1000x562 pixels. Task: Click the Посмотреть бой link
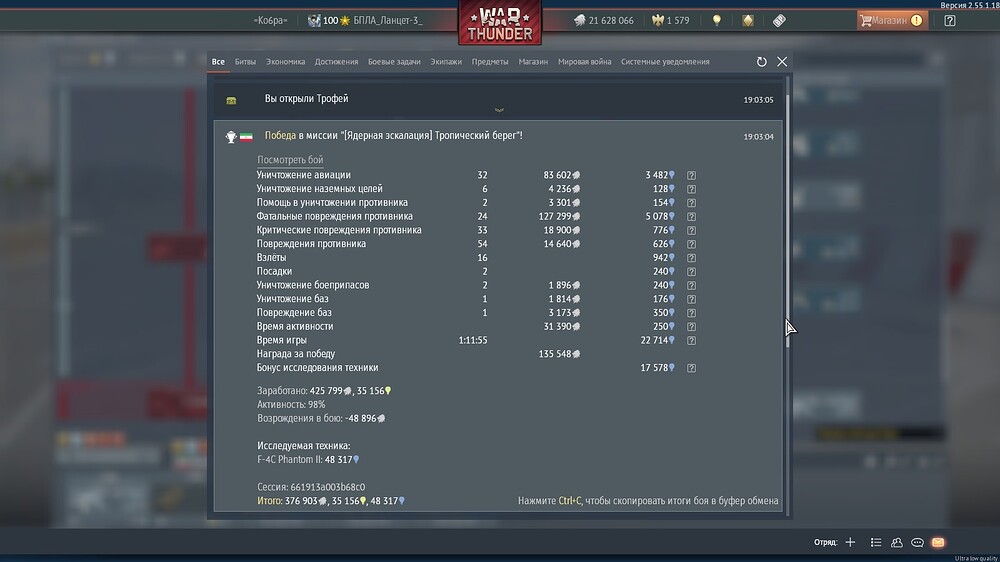pos(290,160)
